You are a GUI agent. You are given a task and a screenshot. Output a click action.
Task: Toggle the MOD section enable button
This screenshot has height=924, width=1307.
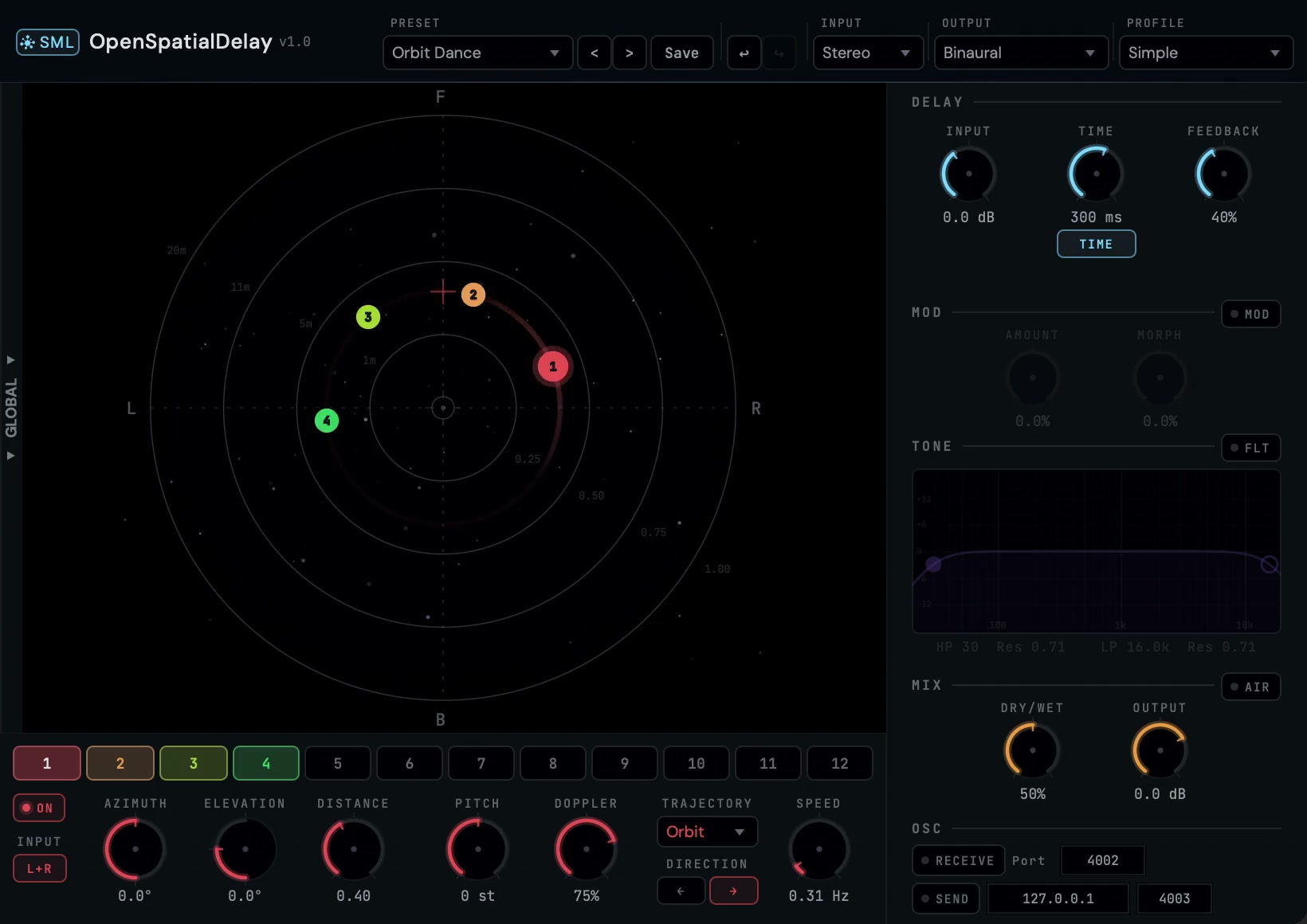point(1251,314)
